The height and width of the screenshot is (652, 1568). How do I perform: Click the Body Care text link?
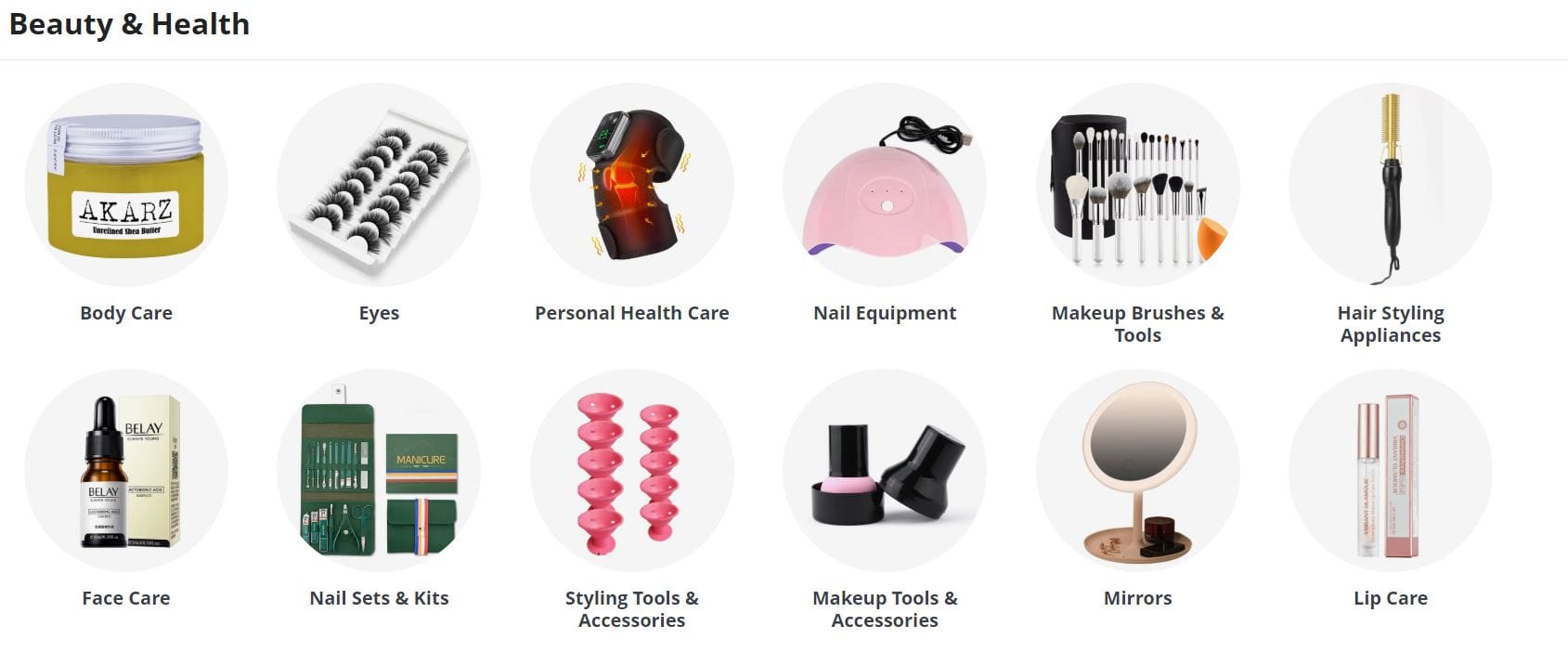126,313
